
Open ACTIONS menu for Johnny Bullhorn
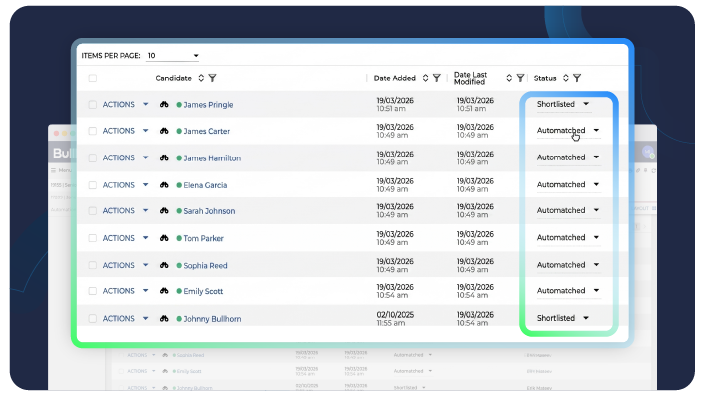(x=125, y=318)
